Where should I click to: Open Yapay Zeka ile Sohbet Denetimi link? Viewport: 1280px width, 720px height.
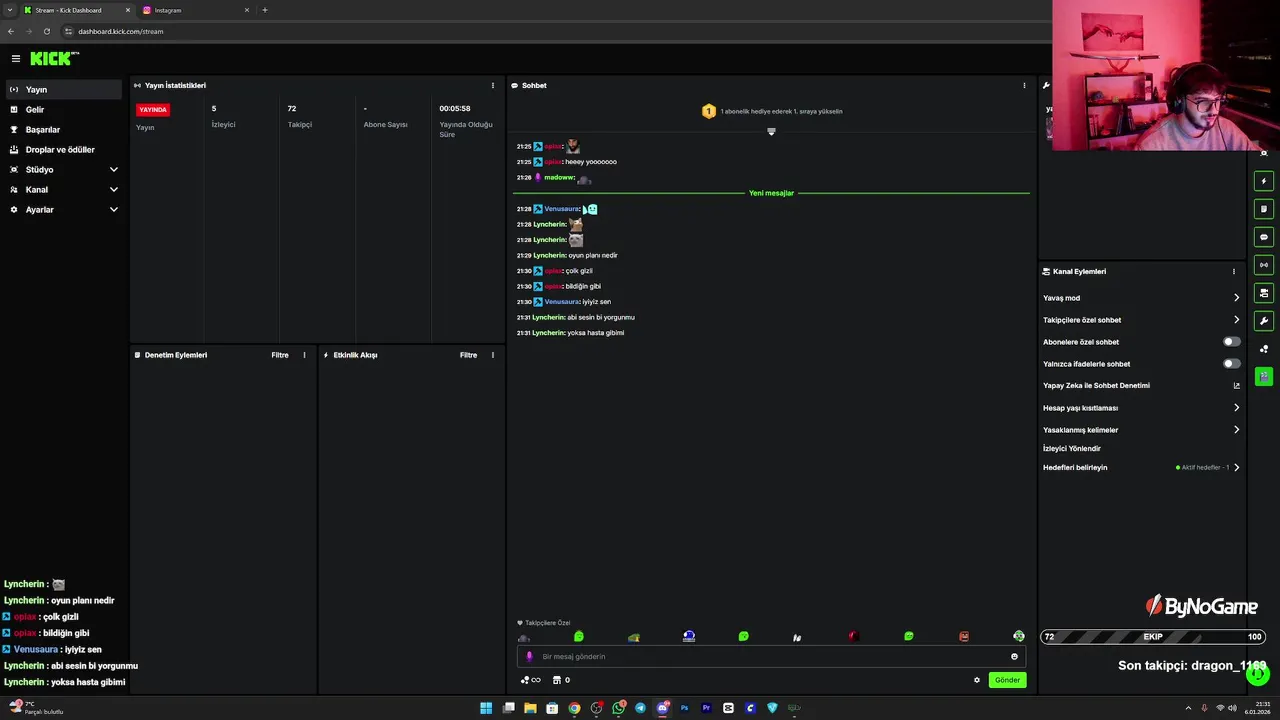1141,385
